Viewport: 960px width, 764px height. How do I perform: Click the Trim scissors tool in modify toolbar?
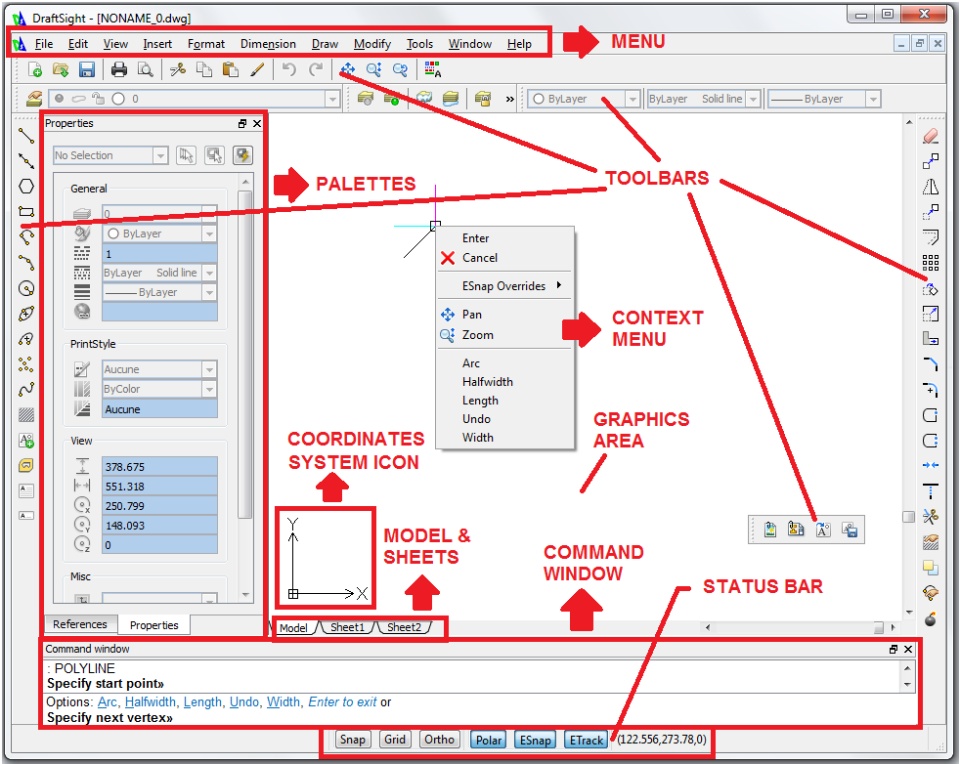click(931, 517)
